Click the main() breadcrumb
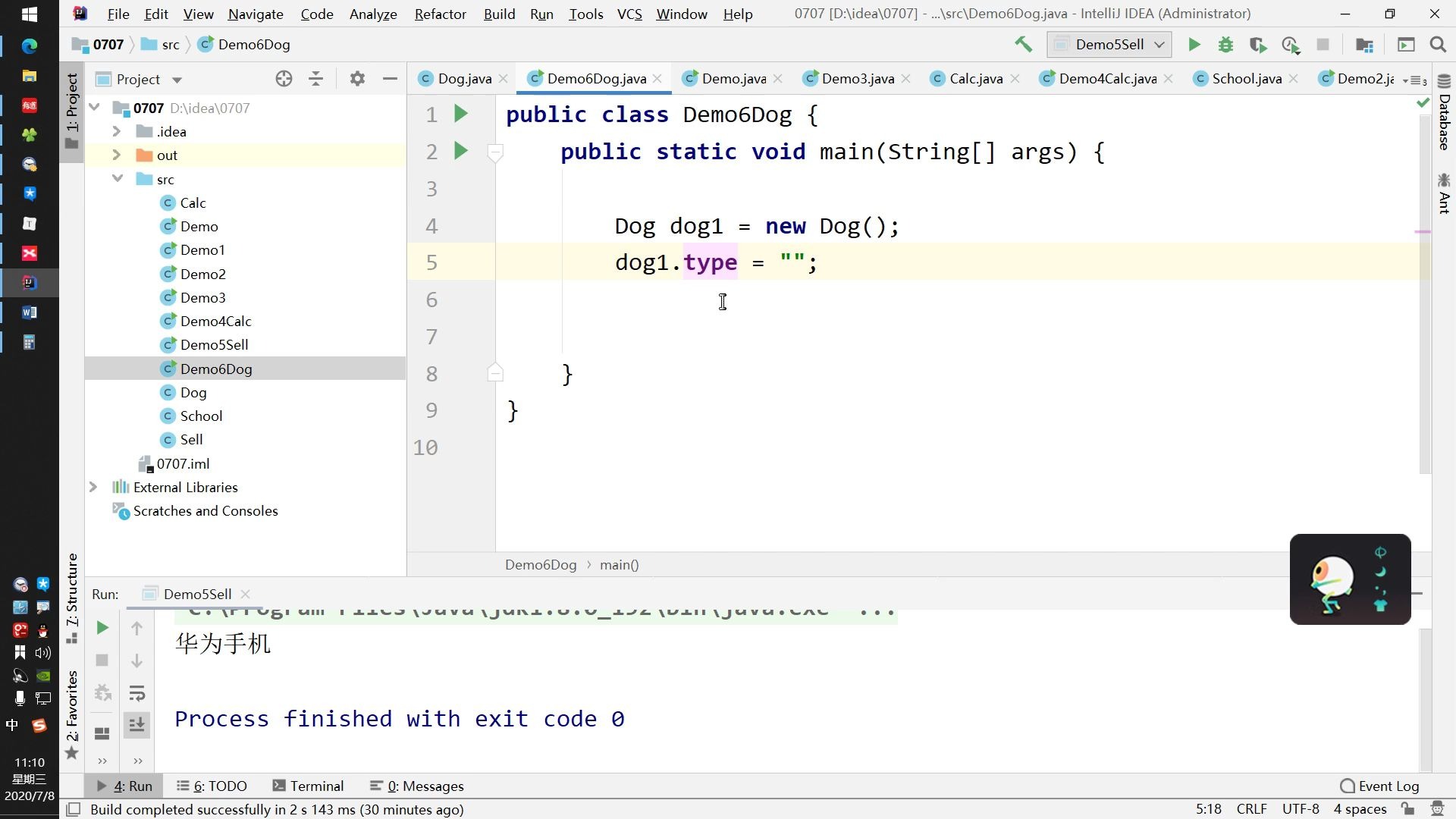Screen dimensions: 1456x819 pyautogui.click(x=619, y=565)
